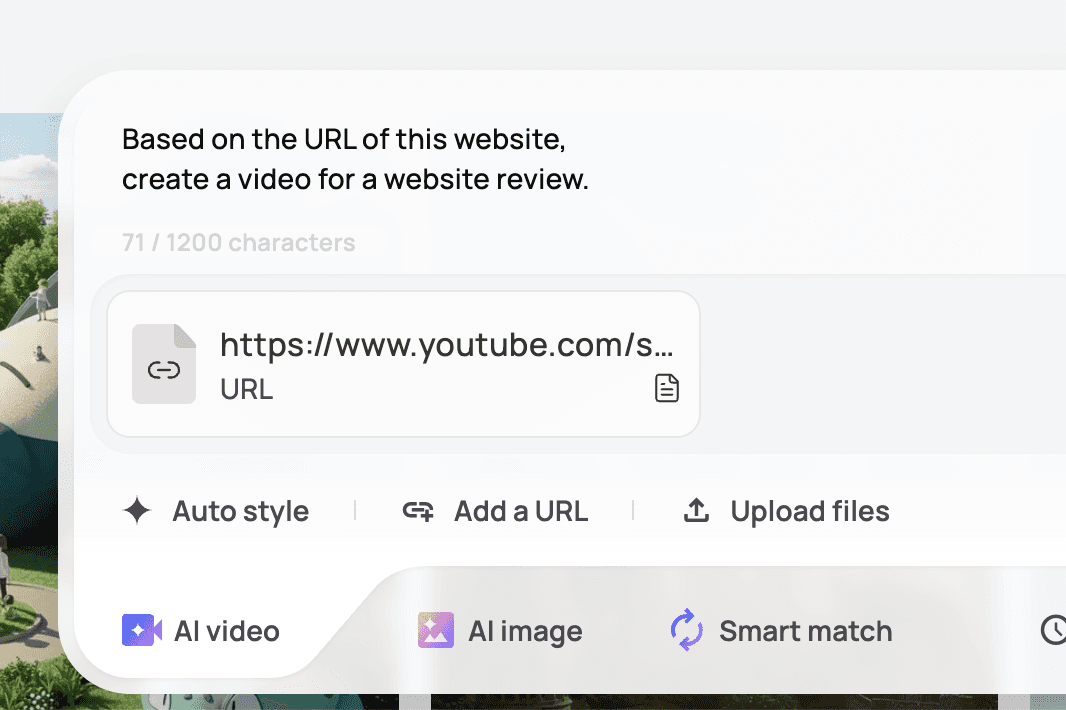Click the Add a URL link icon
This screenshot has height=710, width=1066.
tap(418, 511)
